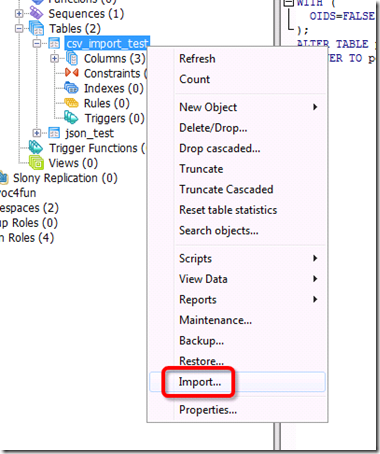Open the Scripts submenu arrow
The width and height of the screenshot is (380, 454).
point(315,258)
